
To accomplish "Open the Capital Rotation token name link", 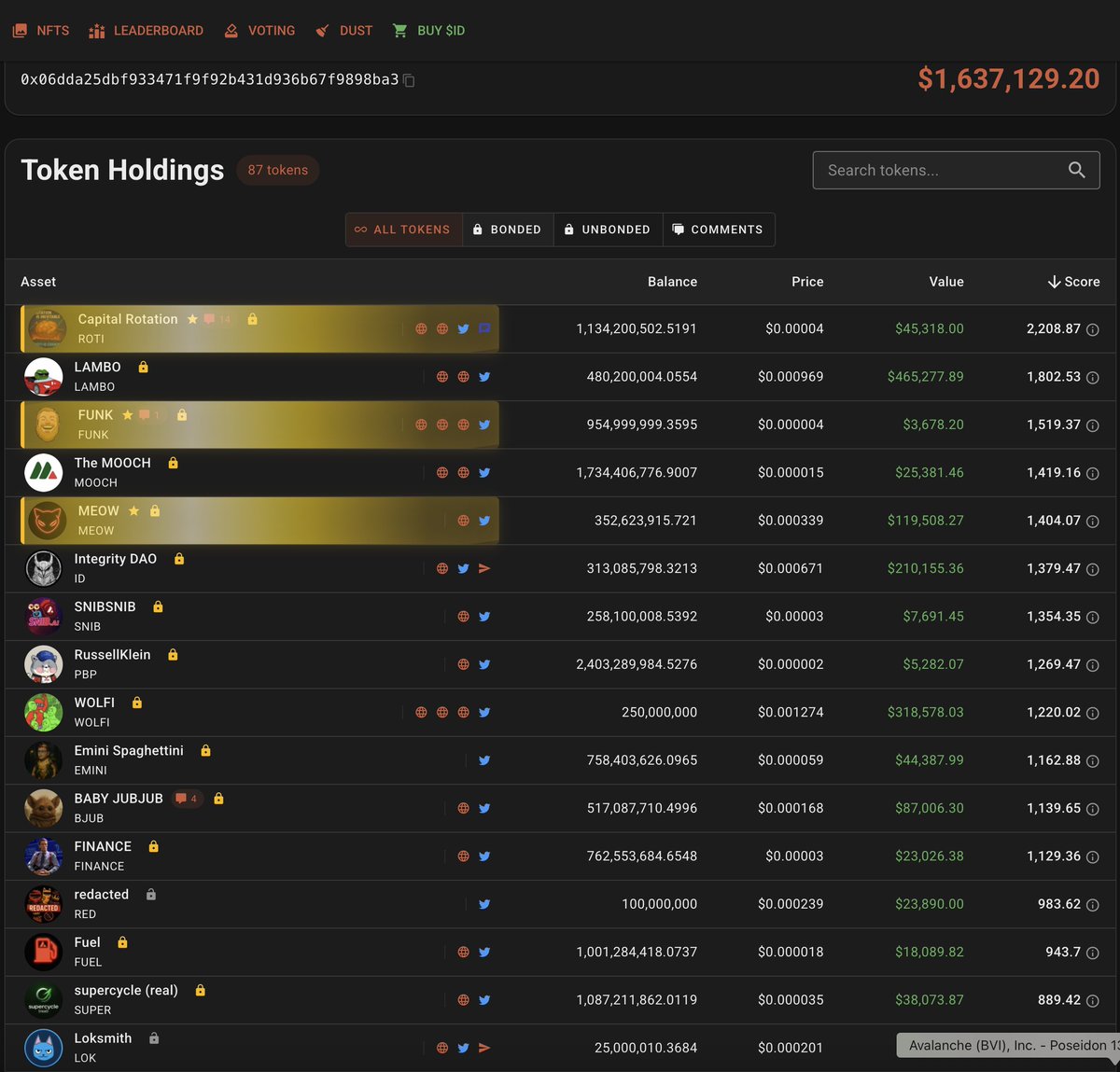I will point(128,319).
